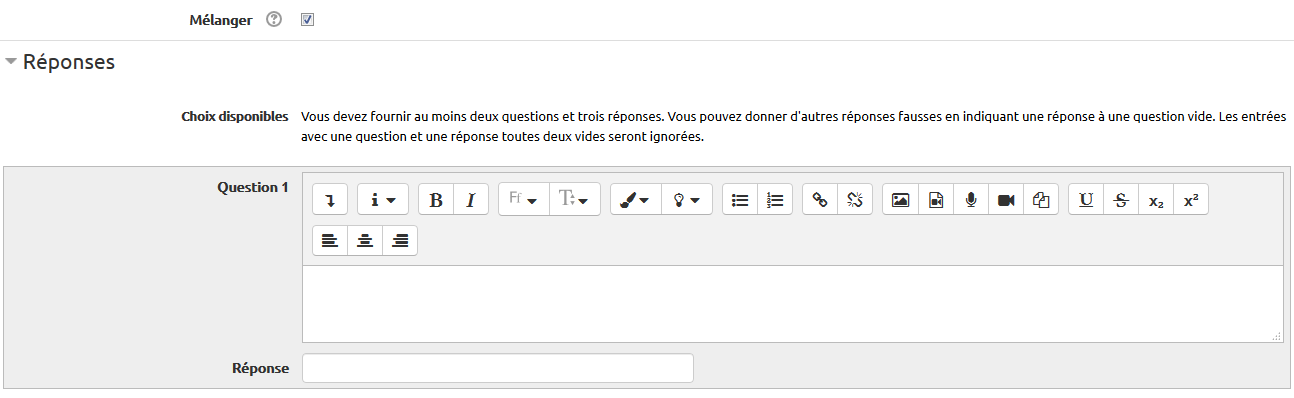Toggle the expand toolbar arrow button
Screen dimensions: 1294x398
click(330, 200)
